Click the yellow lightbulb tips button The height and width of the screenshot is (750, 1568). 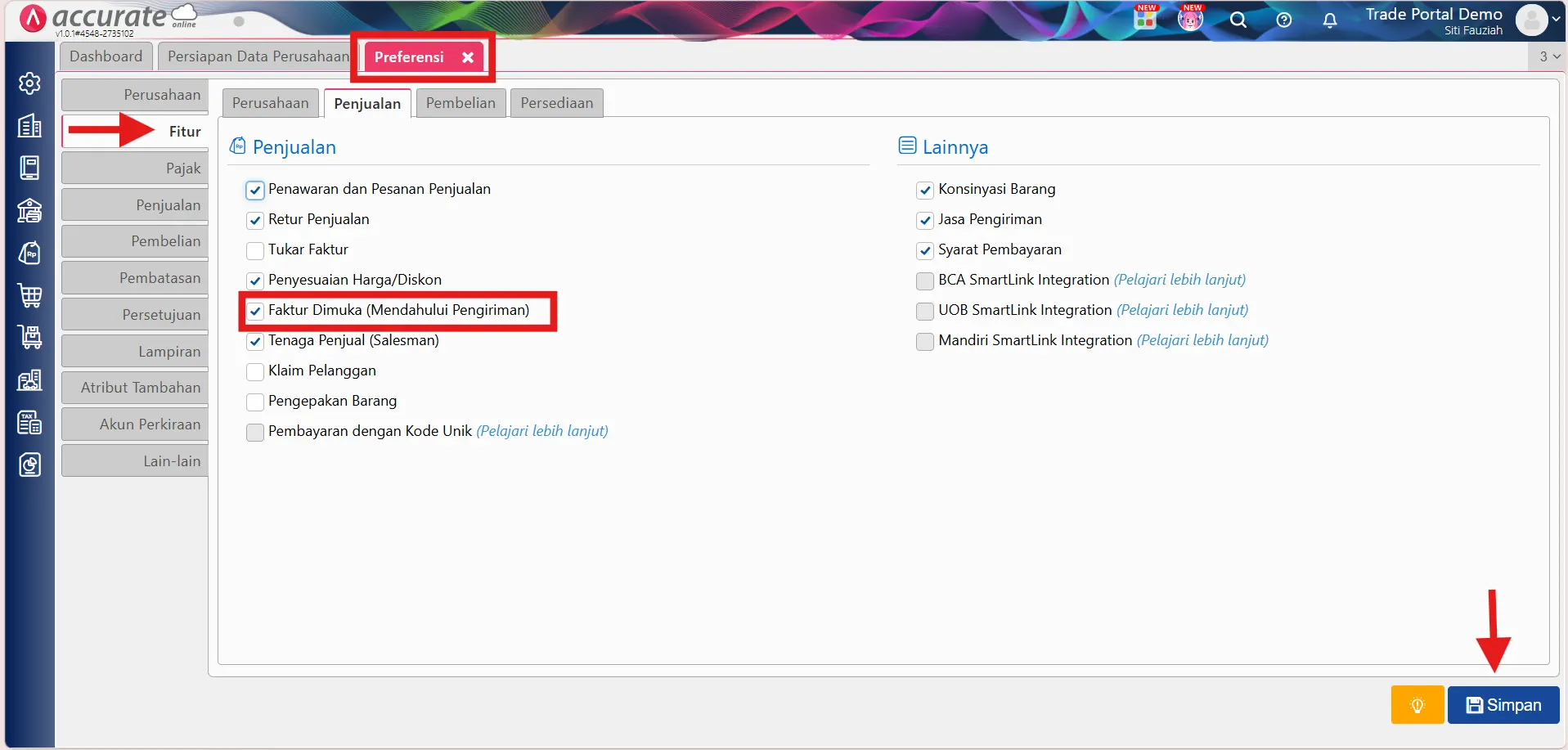click(1417, 705)
